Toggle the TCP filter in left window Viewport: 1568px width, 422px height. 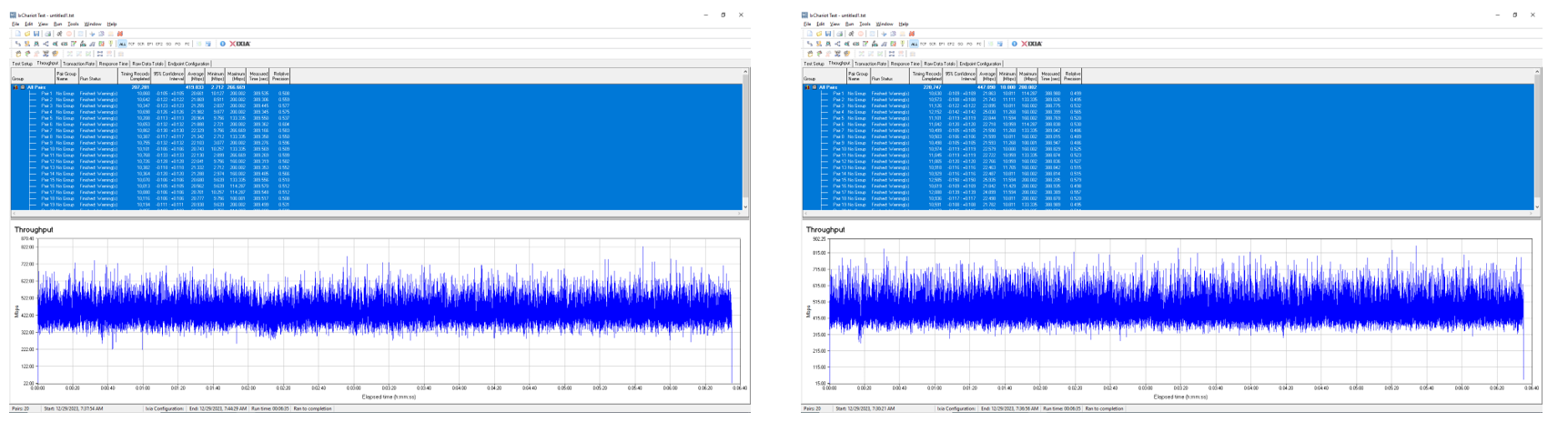point(132,44)
